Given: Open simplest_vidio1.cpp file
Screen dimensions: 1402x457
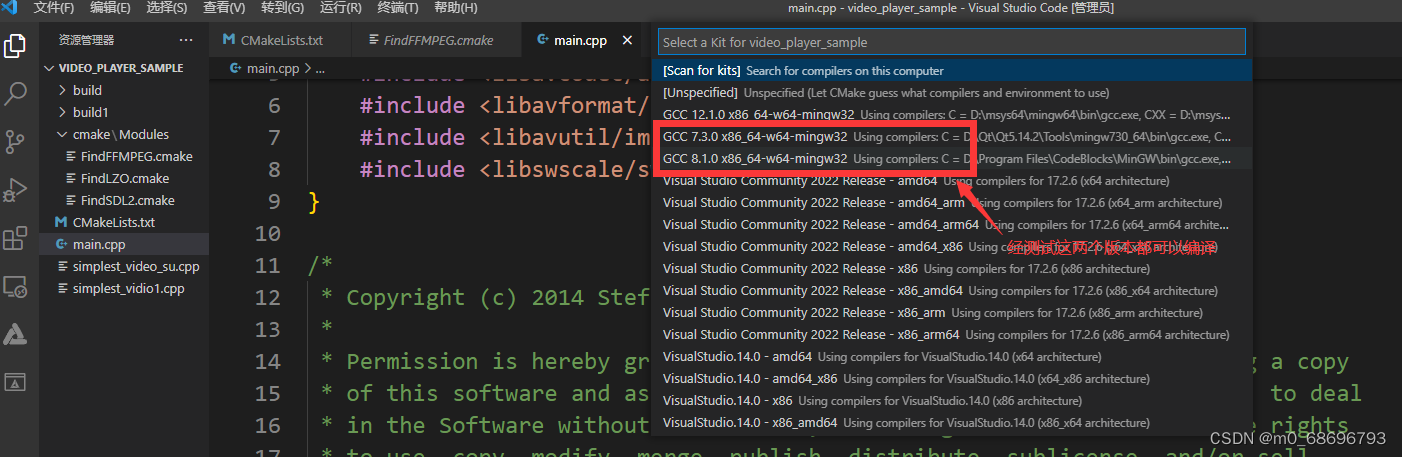Looking at the screenshot, I should tap(124, 288).
